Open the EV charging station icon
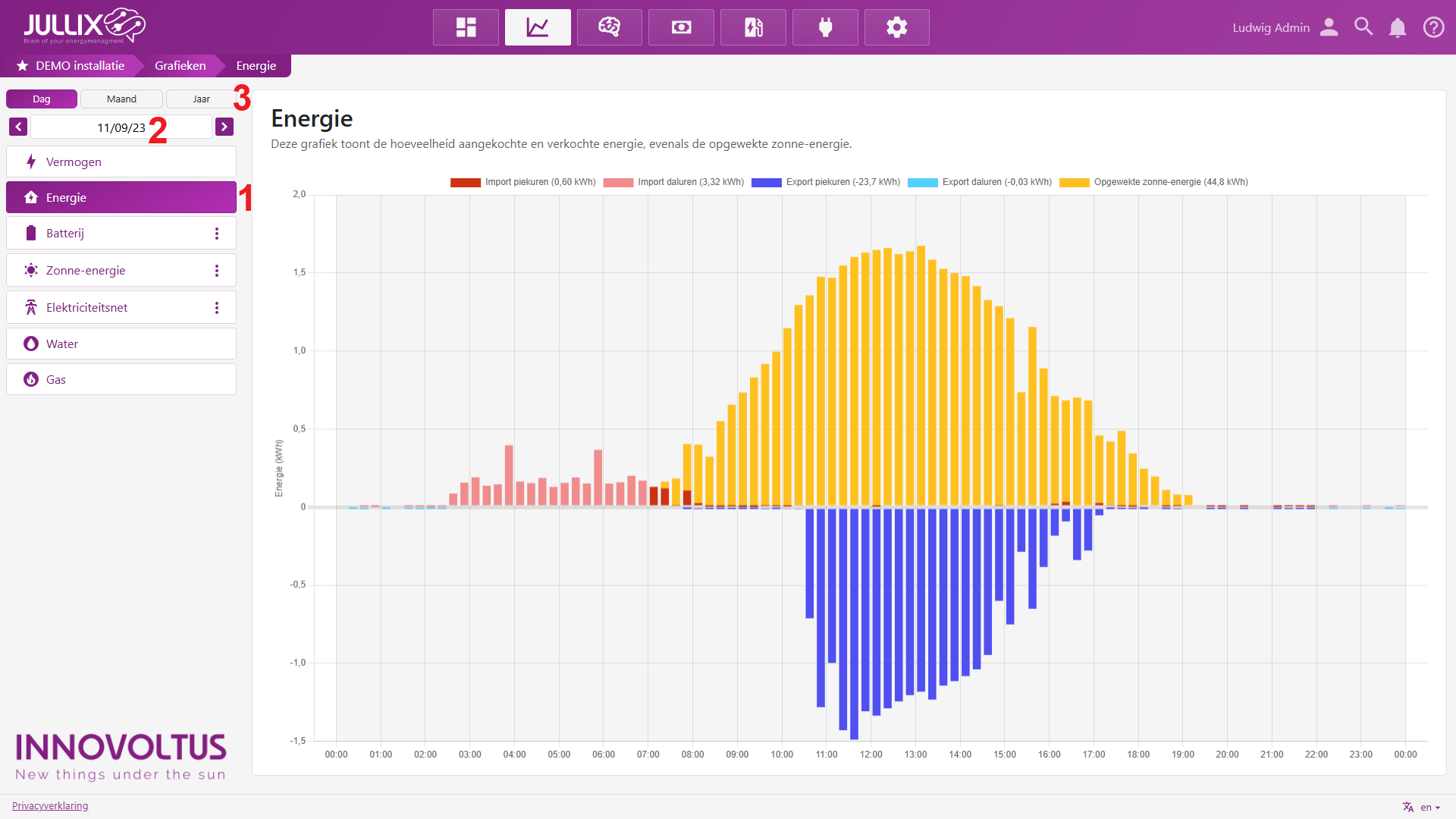The width and height of the screenshot is (1456, 819). pos(753,27)
